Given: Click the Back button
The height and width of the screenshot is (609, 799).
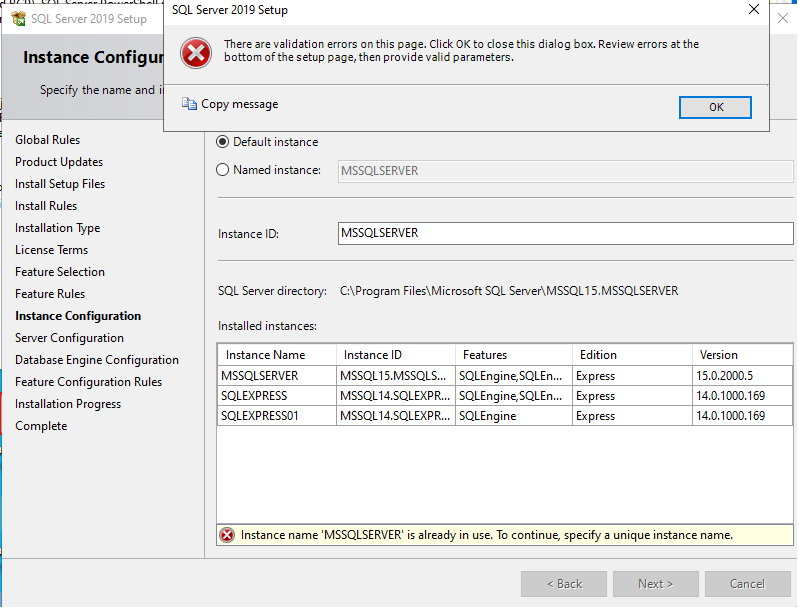Looking at the screenshot, I should 564,584.
